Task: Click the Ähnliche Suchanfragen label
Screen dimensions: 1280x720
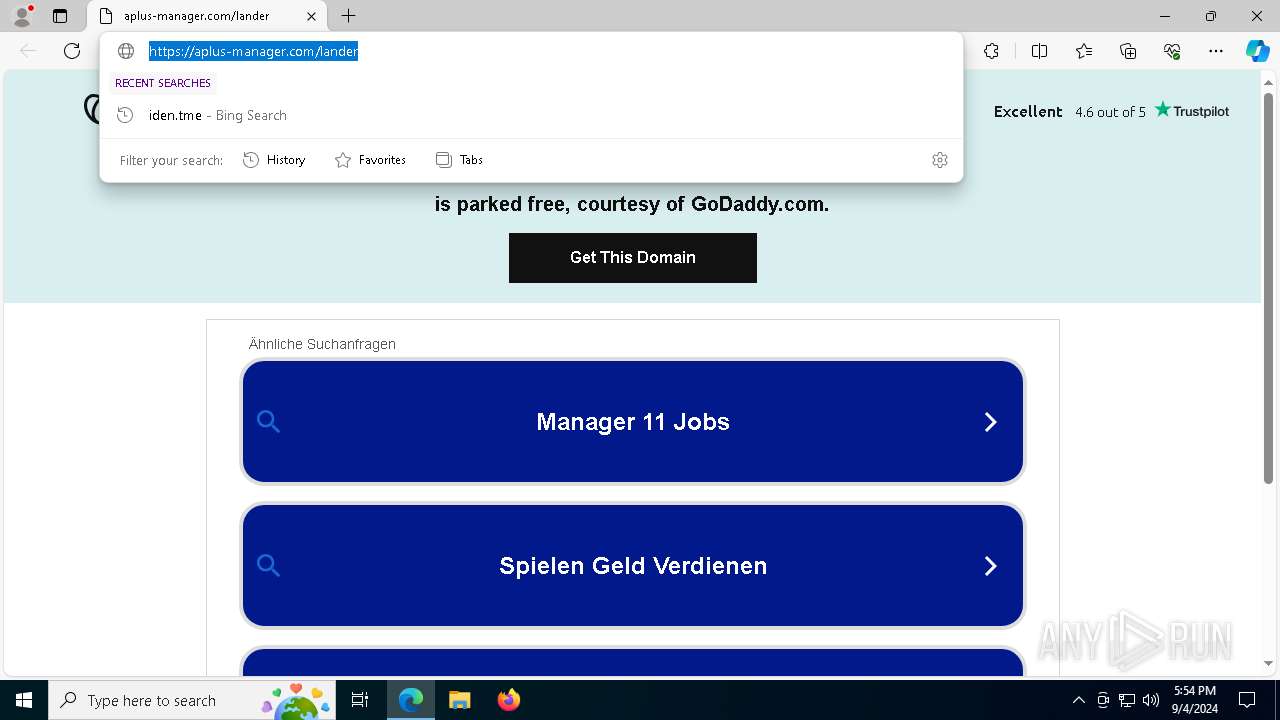Action: 322,344
